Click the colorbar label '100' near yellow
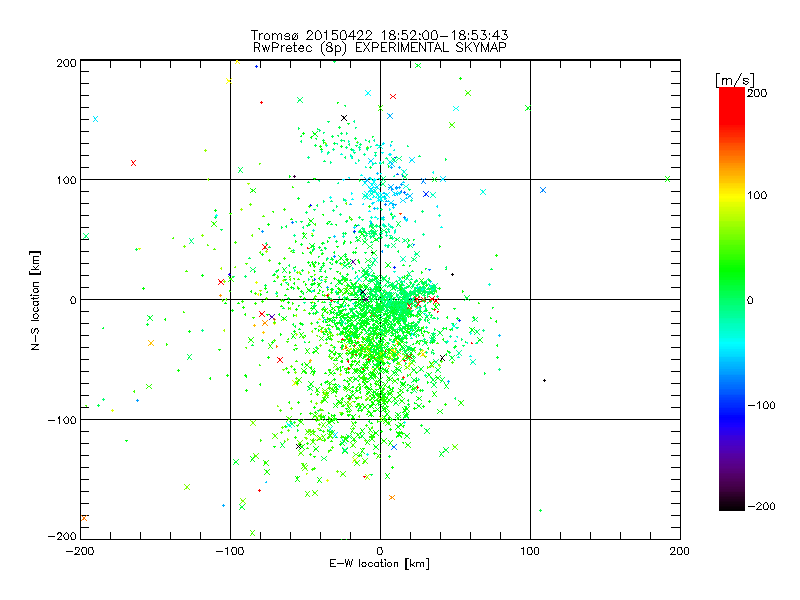 point(757,195)
